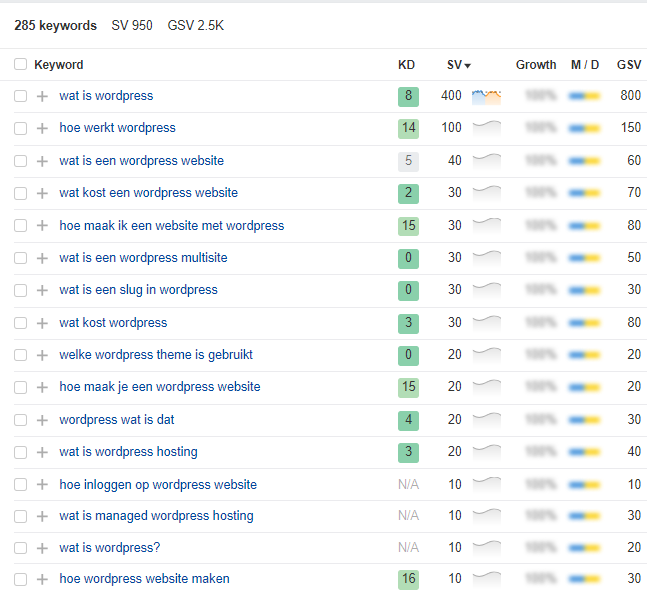647x593 pixels.
Task: Select all keywords with the header checkbox
Action: click(20, 64)
